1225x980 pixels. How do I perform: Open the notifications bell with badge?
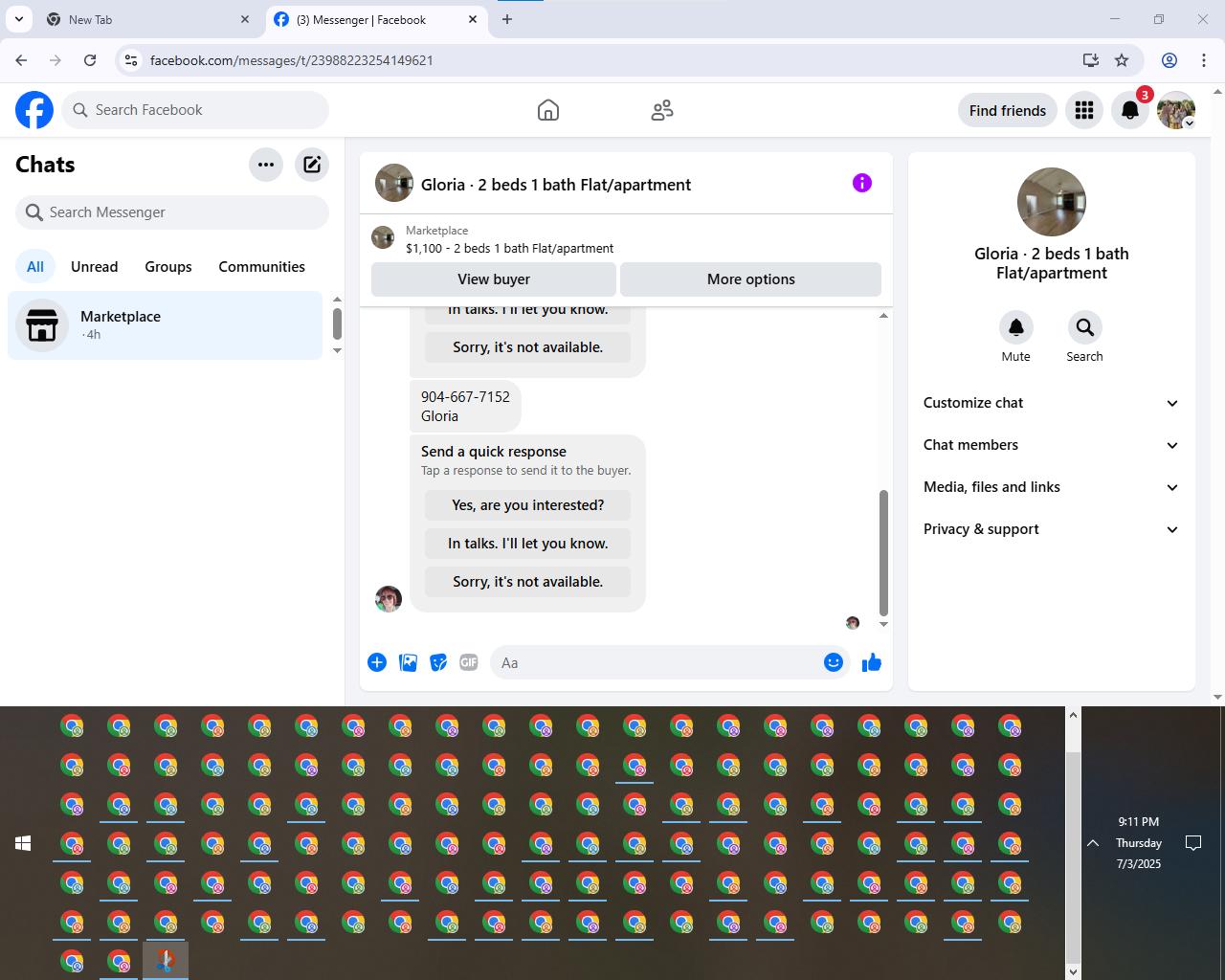point(1130,110)
